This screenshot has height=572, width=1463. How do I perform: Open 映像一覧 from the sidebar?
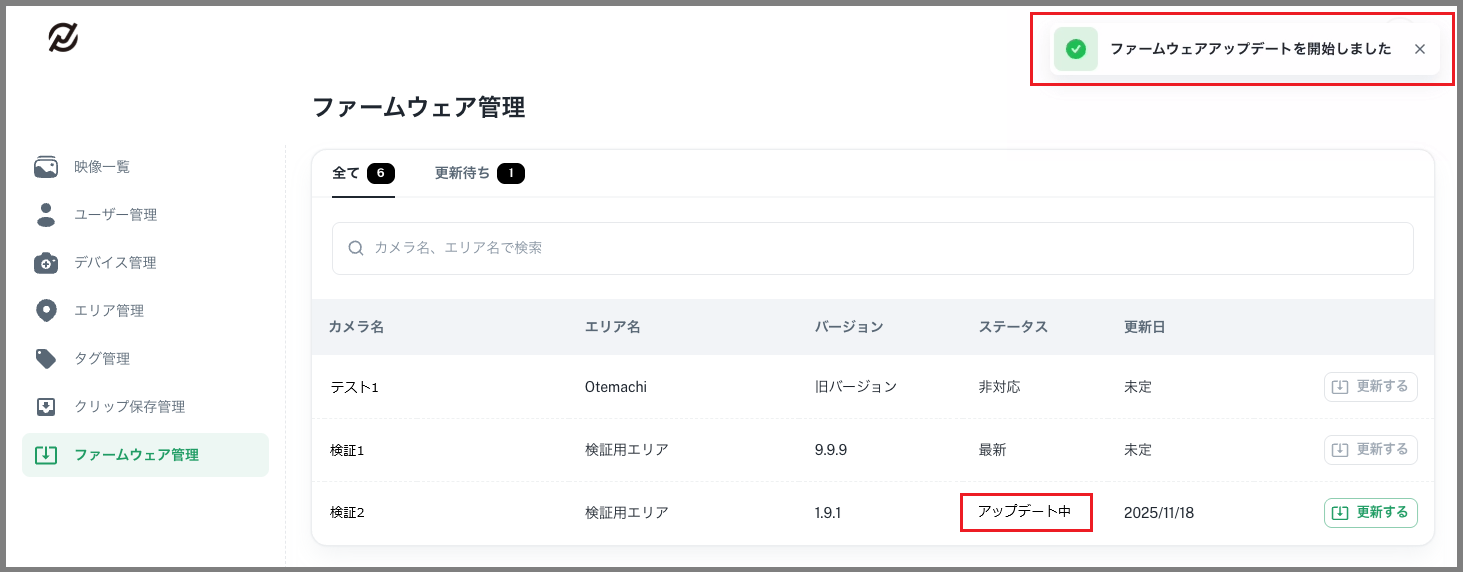pyautogui.click(x=102, y=167)
